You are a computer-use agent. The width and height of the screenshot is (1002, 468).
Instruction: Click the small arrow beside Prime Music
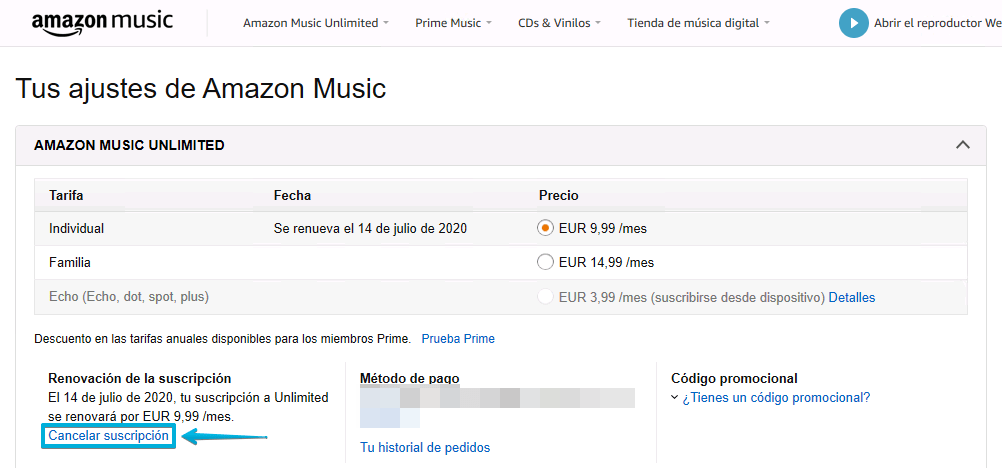489,23
